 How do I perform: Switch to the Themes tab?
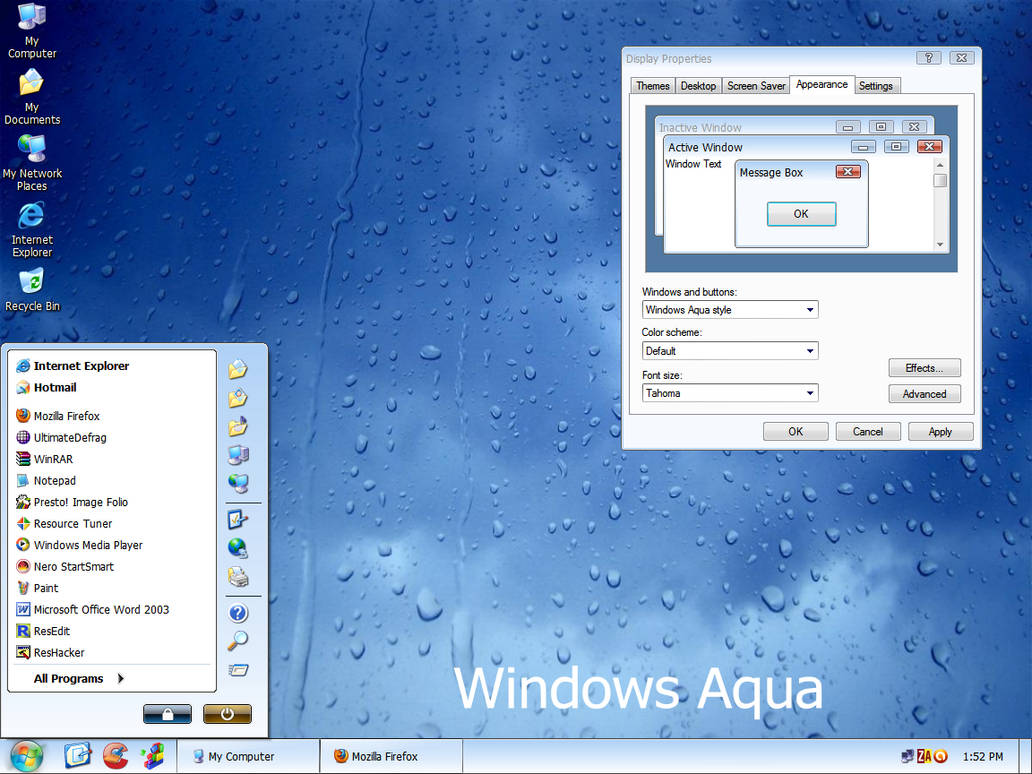pyautogui.click(x=652, y=86)
